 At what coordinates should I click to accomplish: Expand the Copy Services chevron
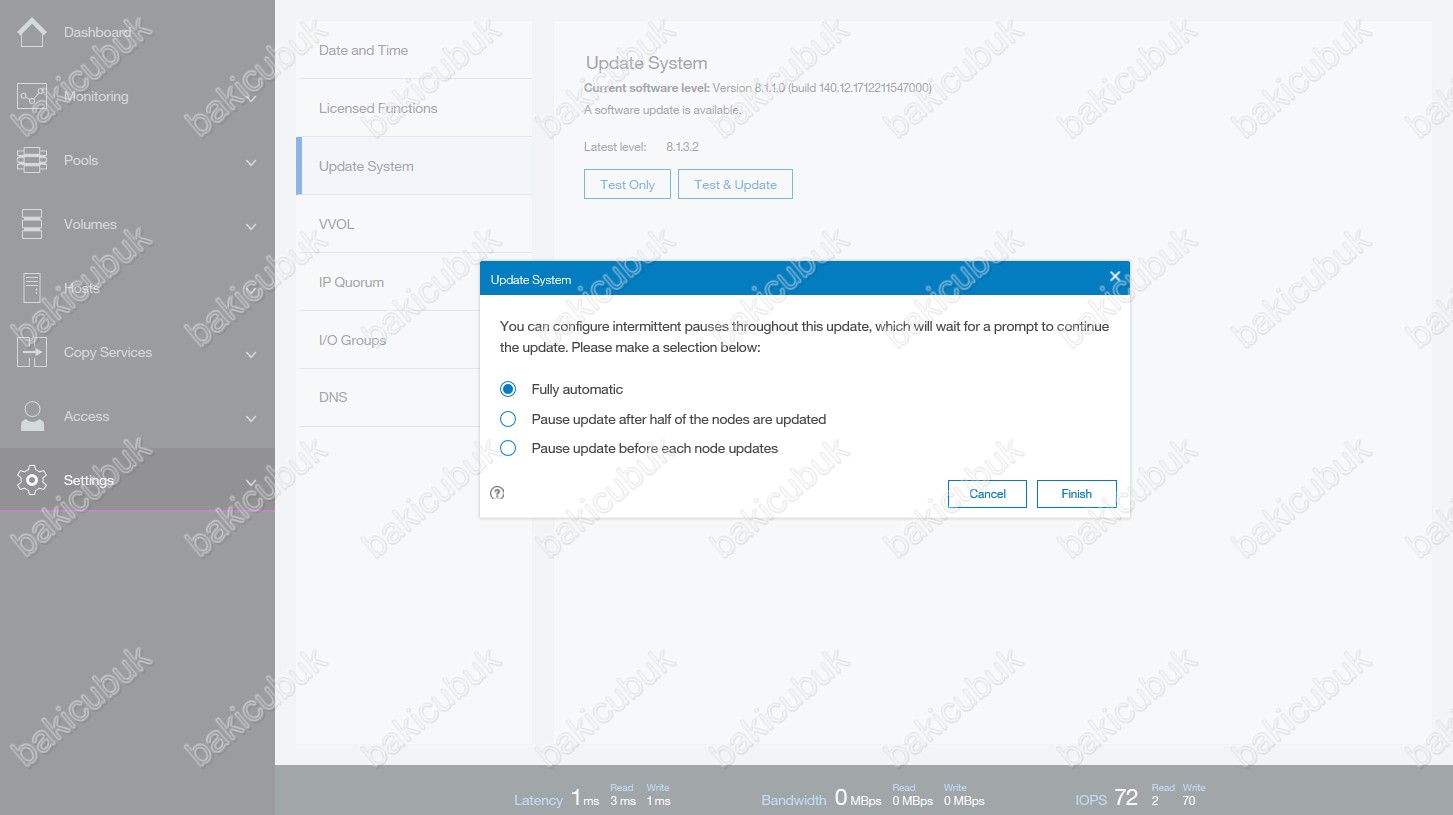pos(251,354)
